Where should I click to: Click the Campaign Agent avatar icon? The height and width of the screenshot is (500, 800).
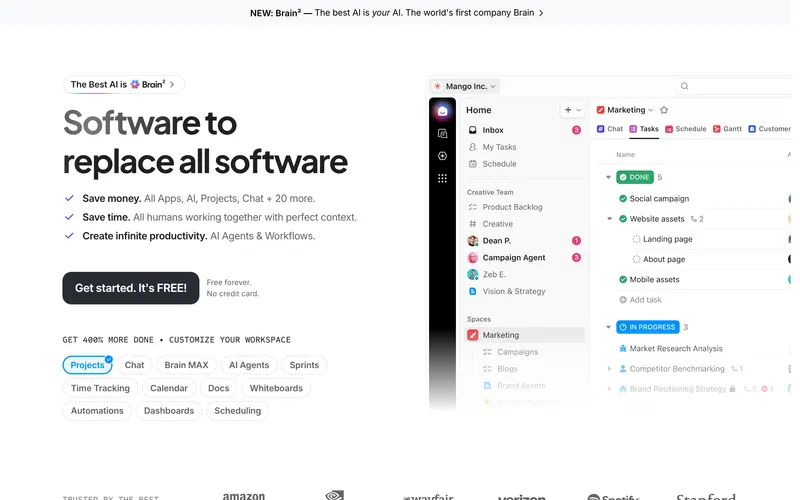coord(473,258)
